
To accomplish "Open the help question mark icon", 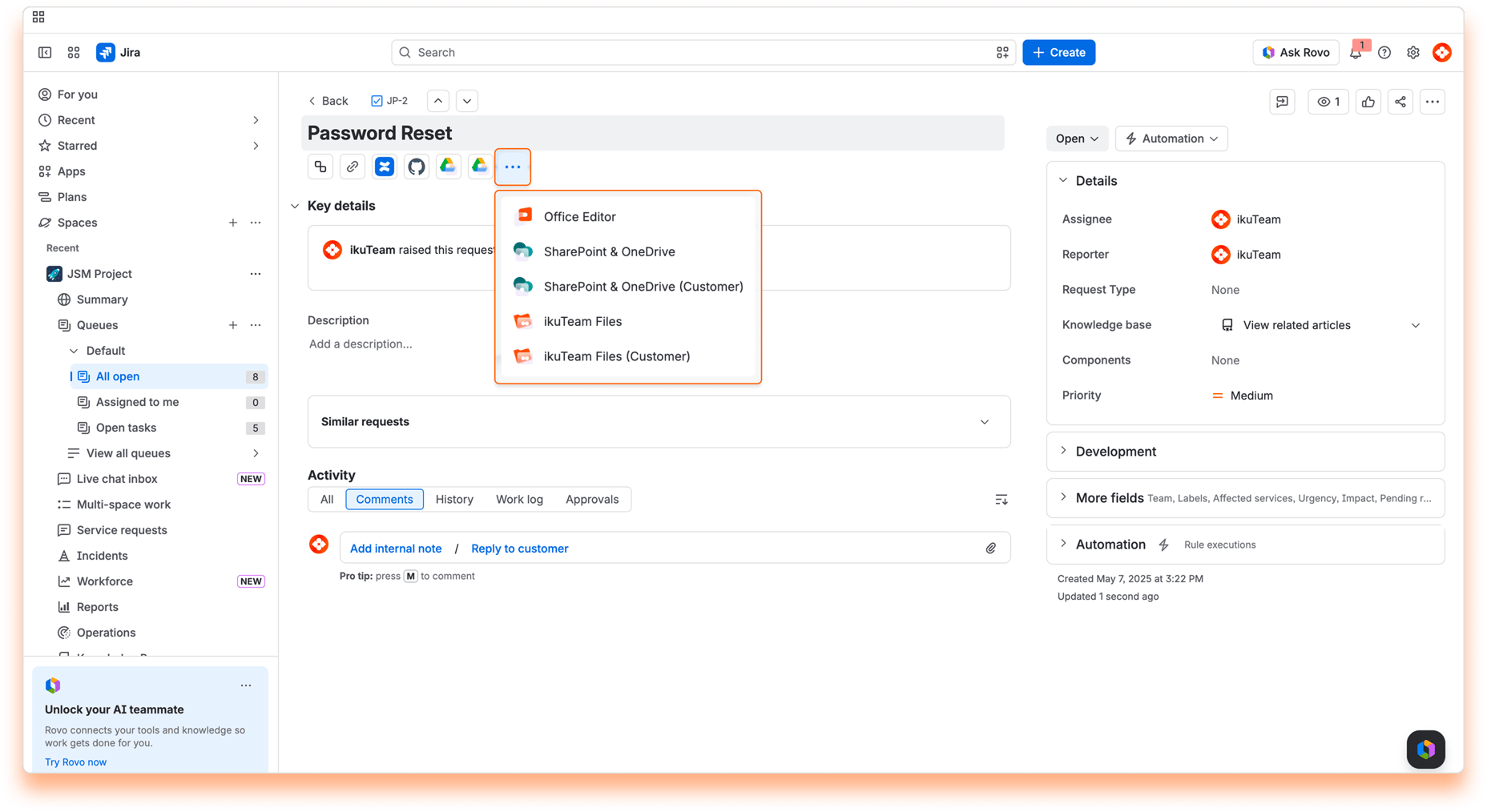I will click(1384, 53).
